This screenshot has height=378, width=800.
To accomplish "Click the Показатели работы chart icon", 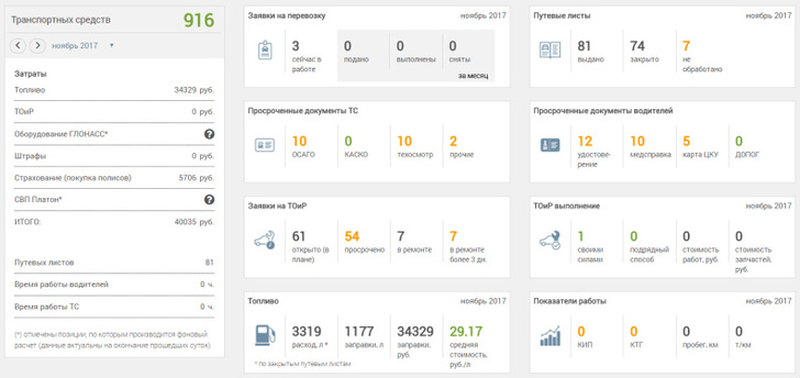I will [x=550, y=336].
